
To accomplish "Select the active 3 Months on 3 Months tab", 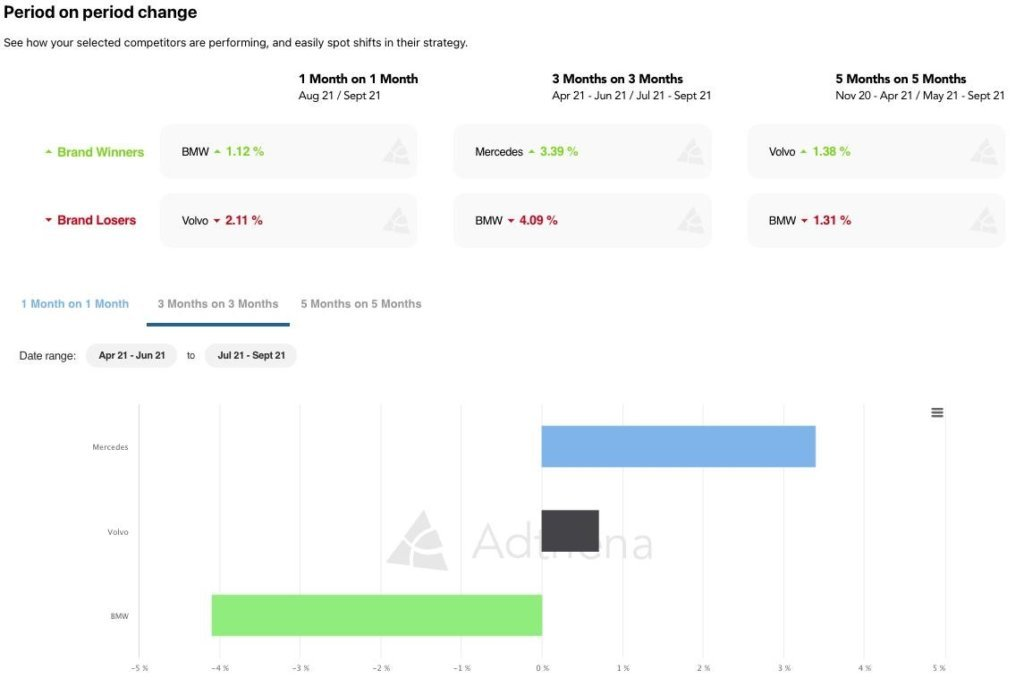I will click(218, 303).
